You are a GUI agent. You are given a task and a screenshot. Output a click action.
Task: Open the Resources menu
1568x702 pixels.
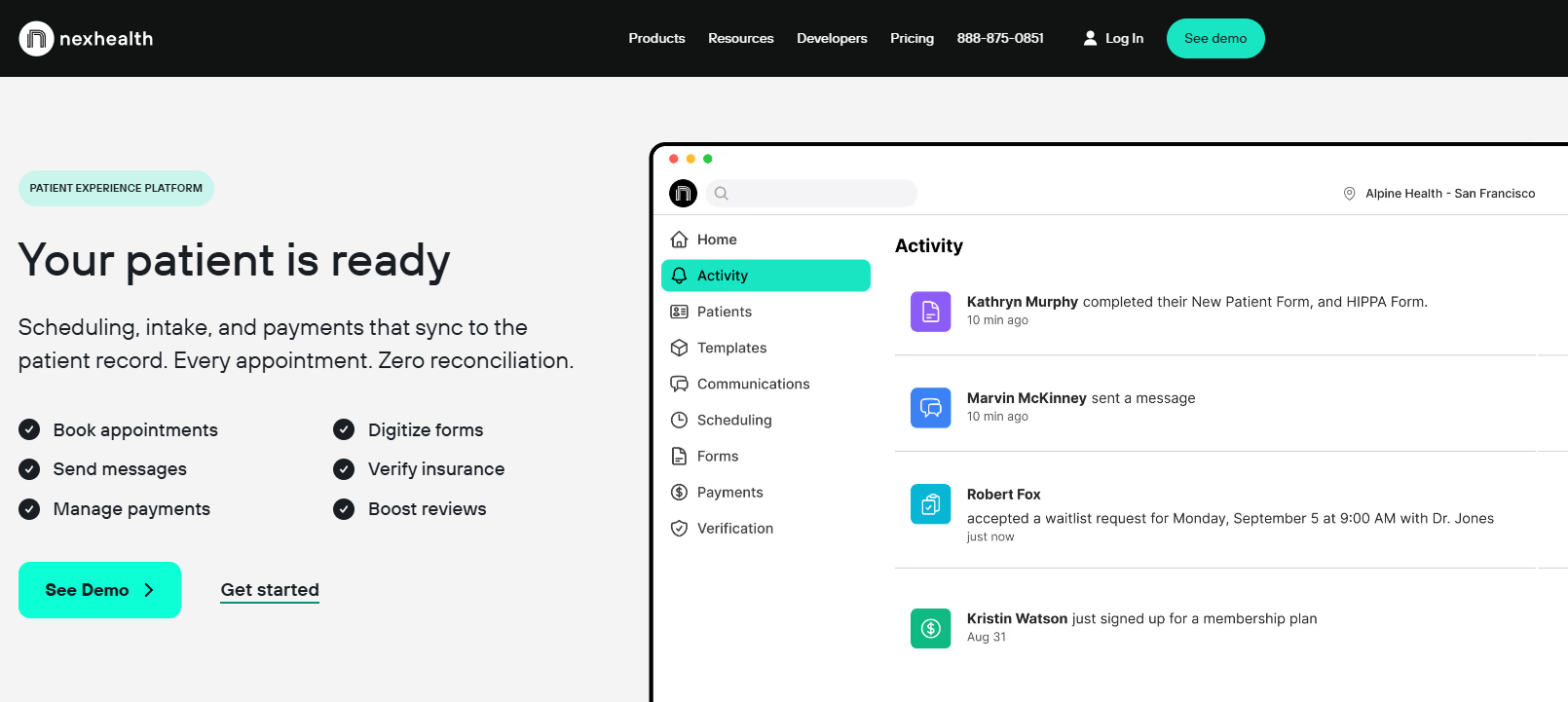[x=741, y=38]
